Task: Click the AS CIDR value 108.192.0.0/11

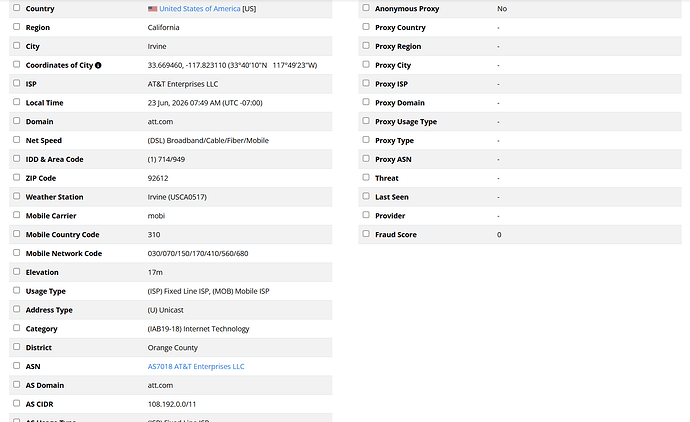Action: coord(172,404)
